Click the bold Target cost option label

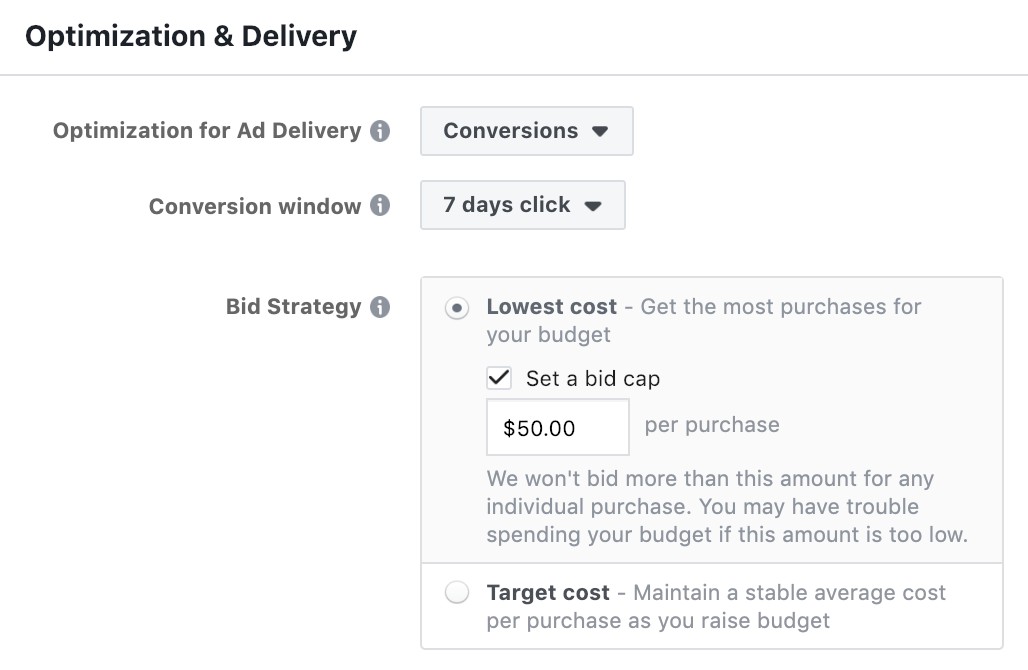click(548, 592)
